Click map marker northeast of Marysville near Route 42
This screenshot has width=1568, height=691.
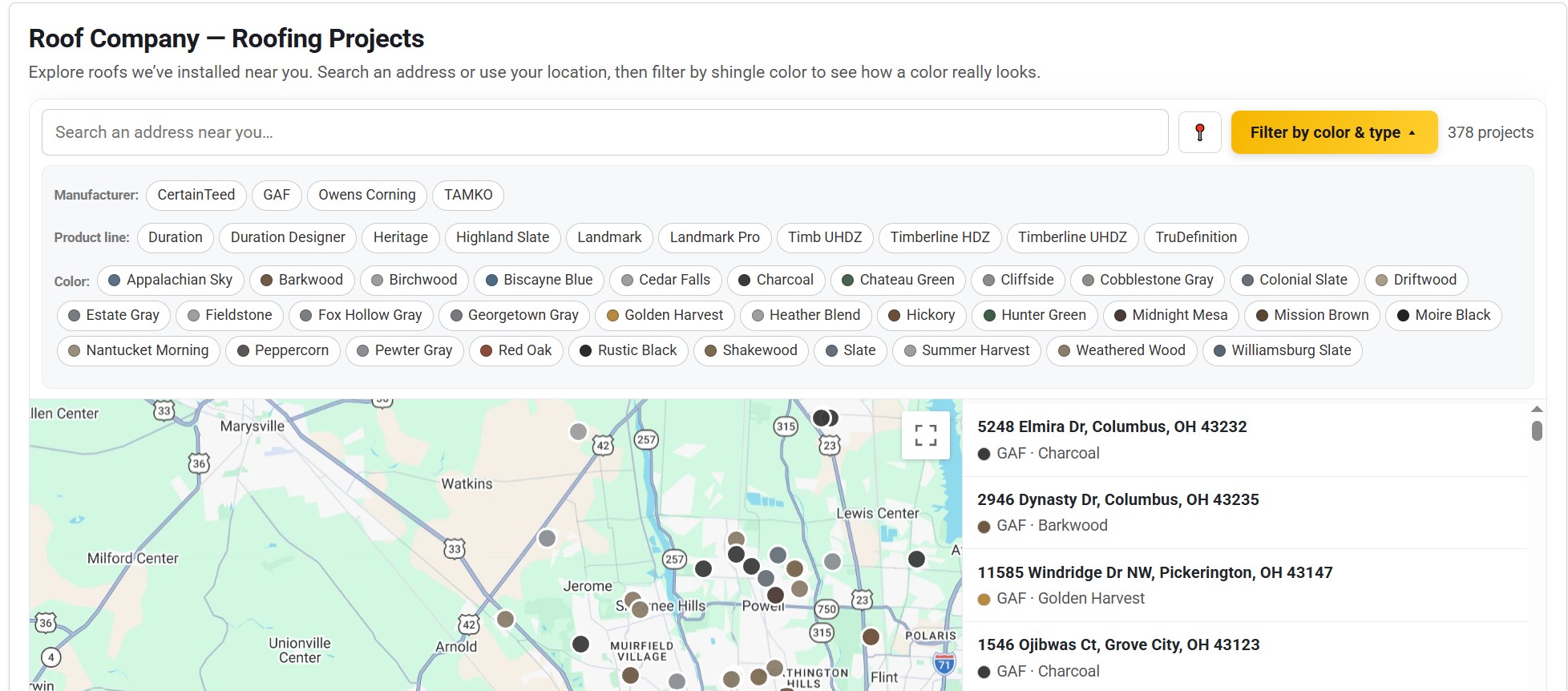pos(578,431)
